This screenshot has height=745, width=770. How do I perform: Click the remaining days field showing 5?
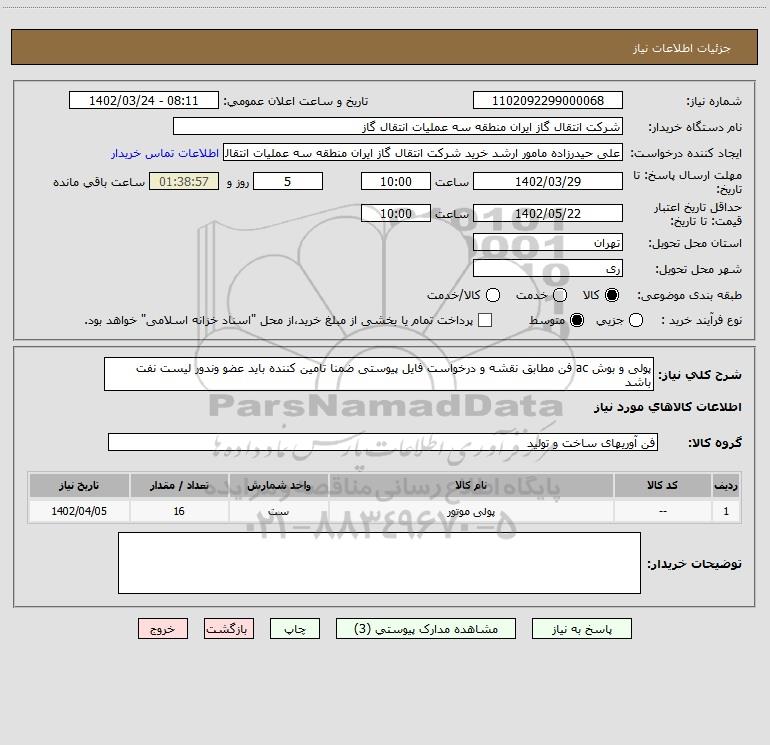pos(288,181)
